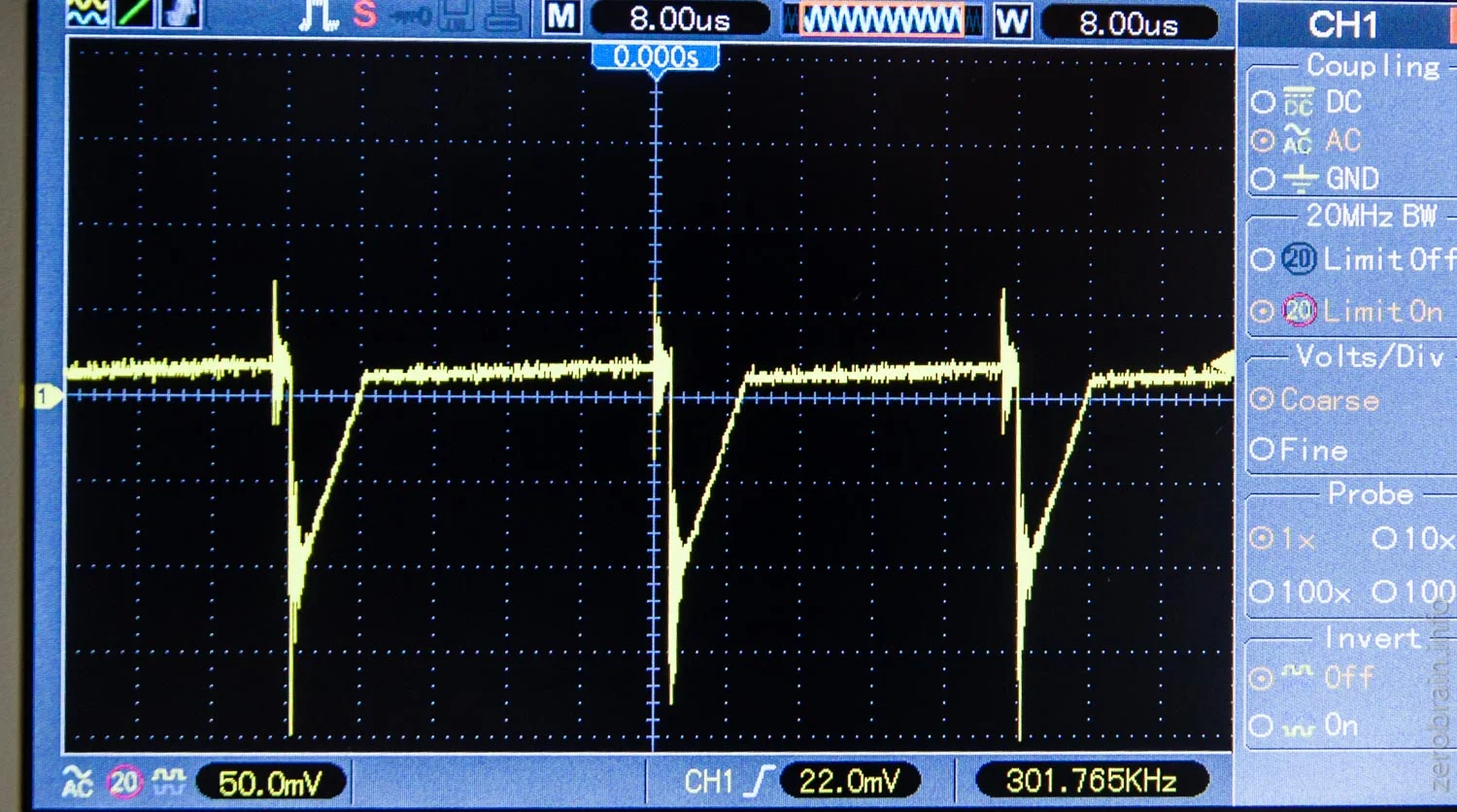Viewport: 1457px width, 812px height.
Task: Click the Volts/Div section label
Action: click(x=1371, y=356)
